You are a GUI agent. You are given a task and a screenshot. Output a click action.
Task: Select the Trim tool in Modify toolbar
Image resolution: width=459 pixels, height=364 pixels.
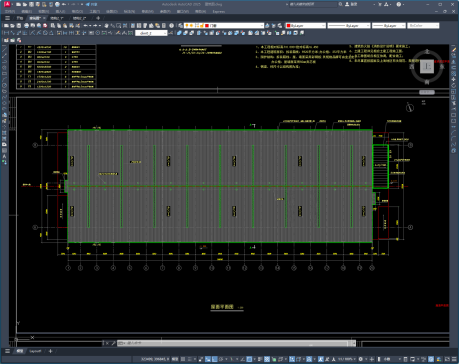454,103
